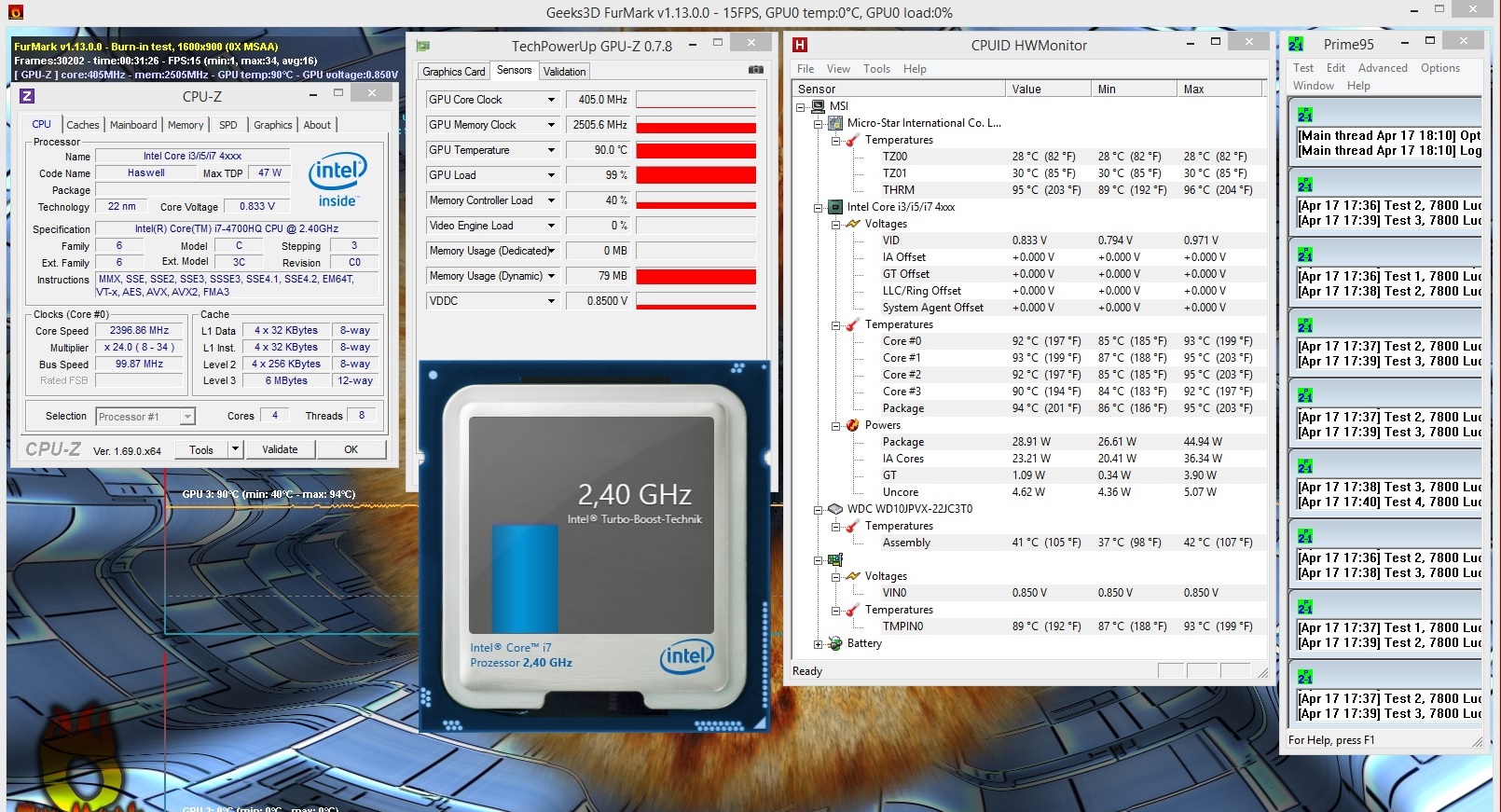Screen dimensions: 1501x812
Task: Click the Intel Core i3/i5/i7 4xxx chip icon
Action: 835,207
